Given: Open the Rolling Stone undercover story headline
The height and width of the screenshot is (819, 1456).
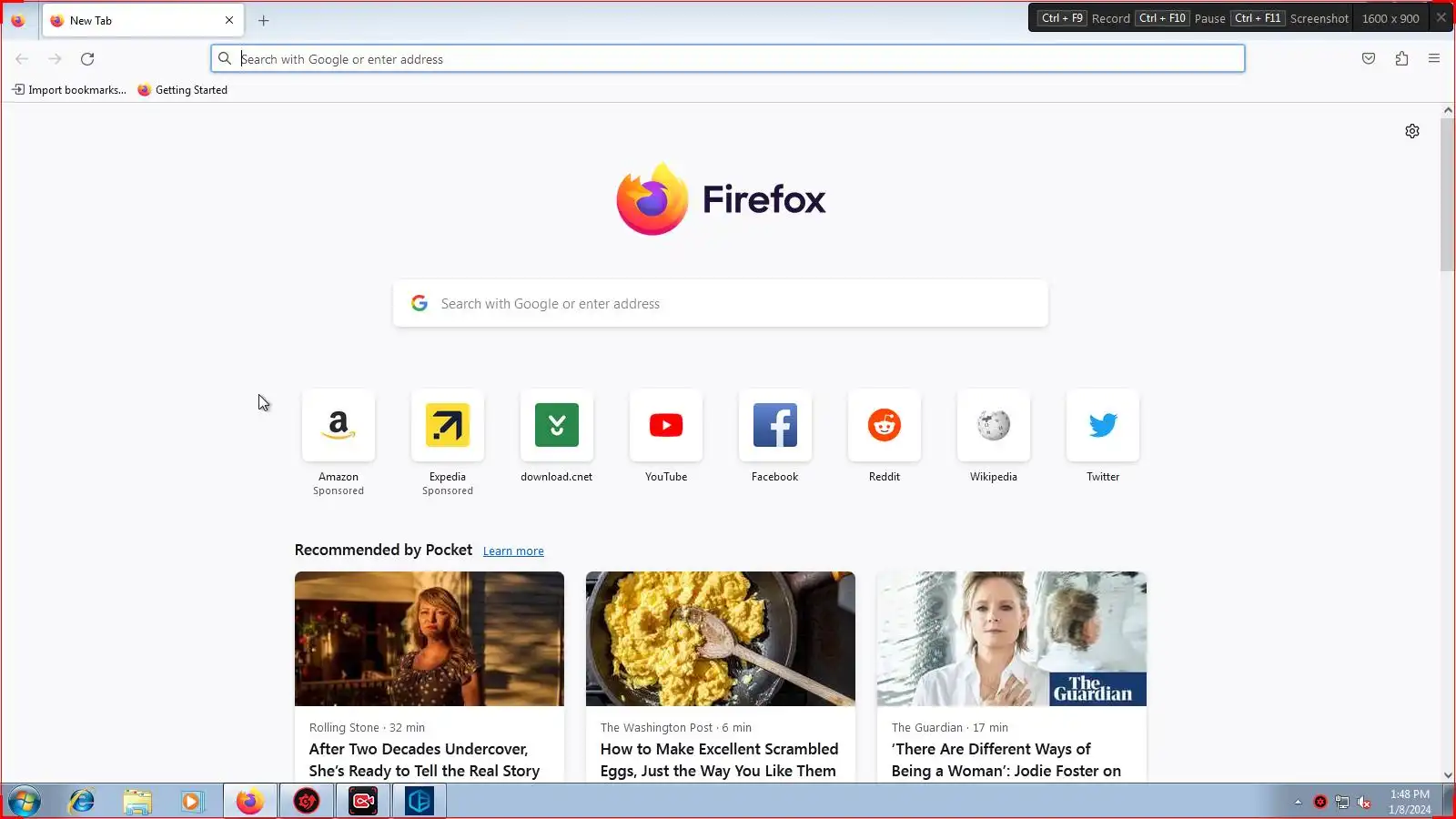Looking at the screenshot, I should pos(424,760).
